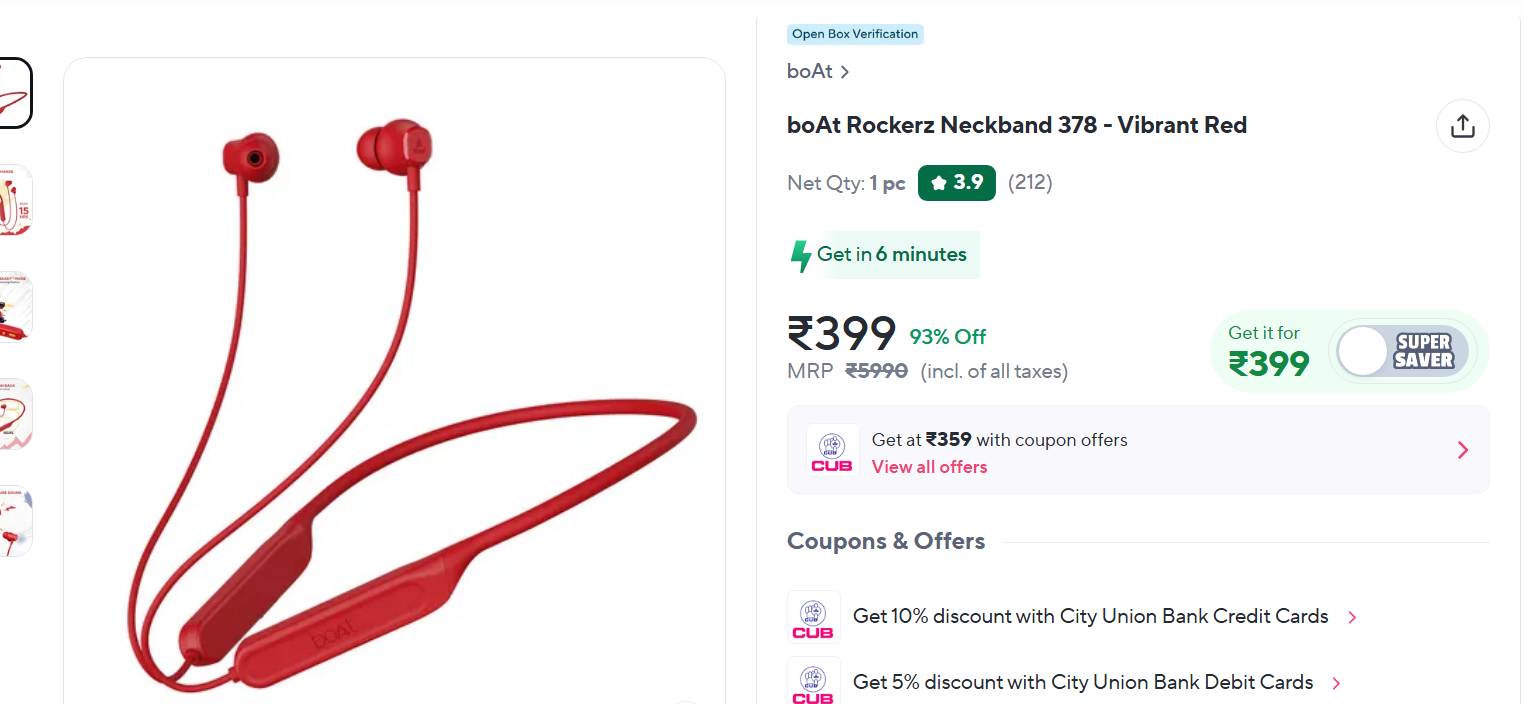Select the first product thumbnail

pos(14,93)
